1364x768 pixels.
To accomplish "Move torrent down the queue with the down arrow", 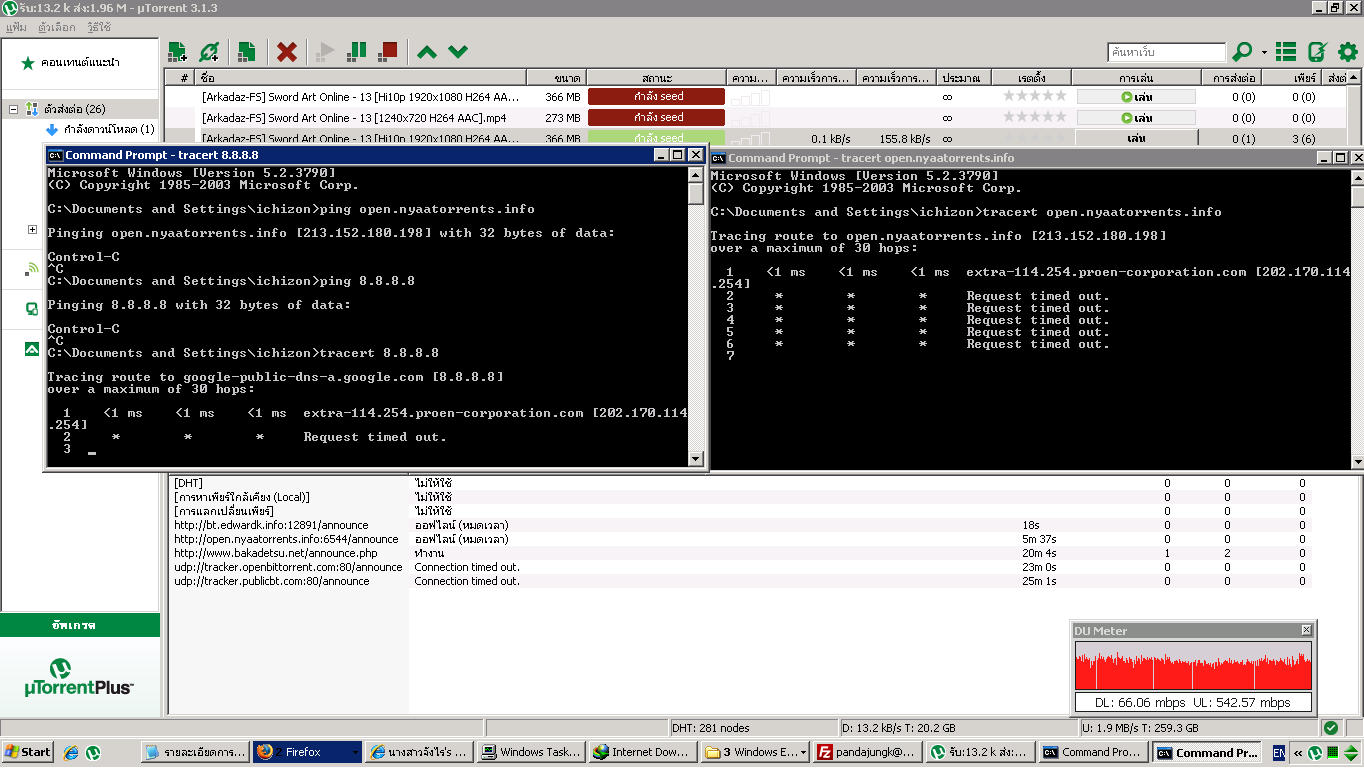I will click(458, 51).
